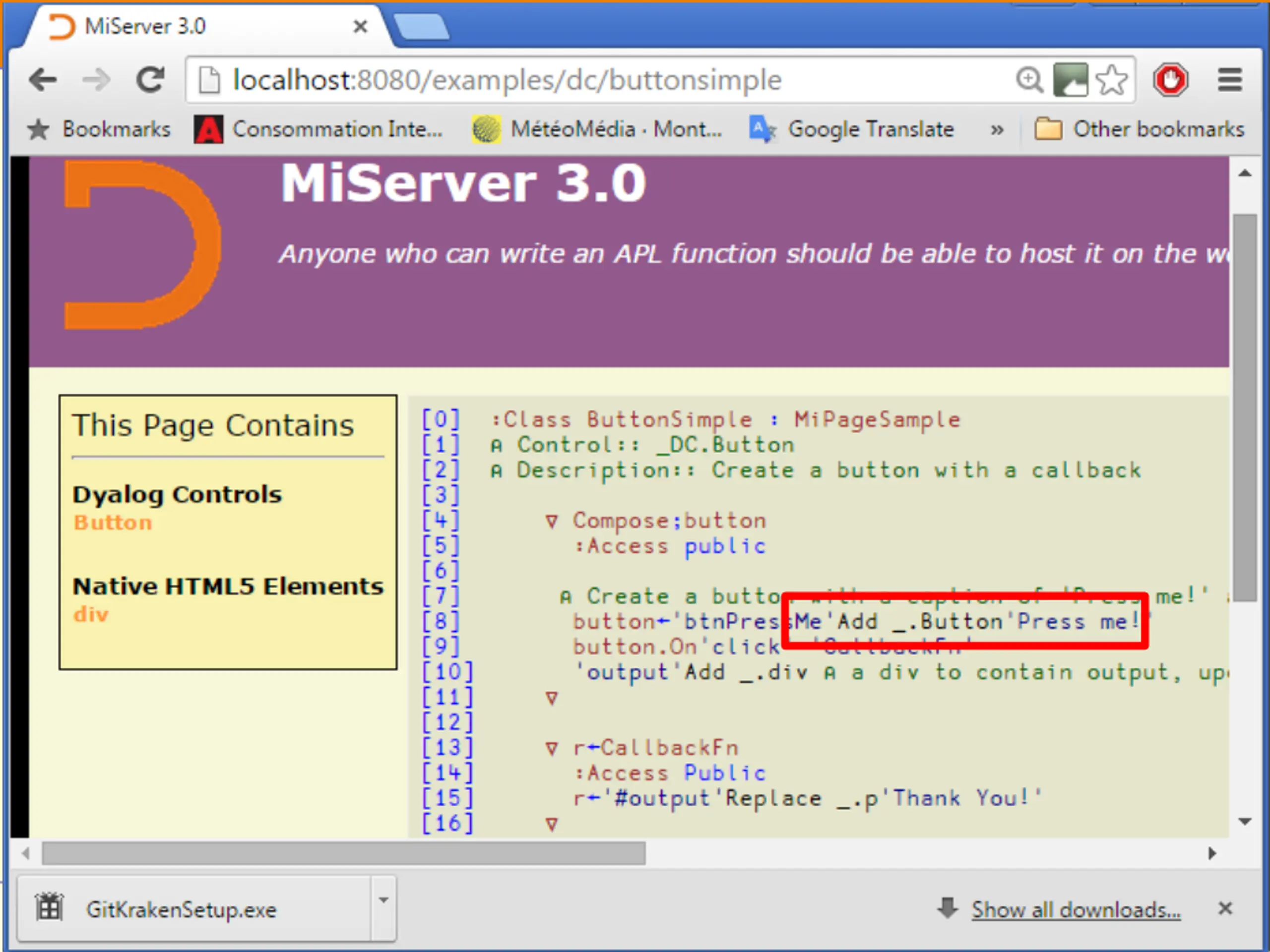Open the Google Translate bookmark

point(852,129)
